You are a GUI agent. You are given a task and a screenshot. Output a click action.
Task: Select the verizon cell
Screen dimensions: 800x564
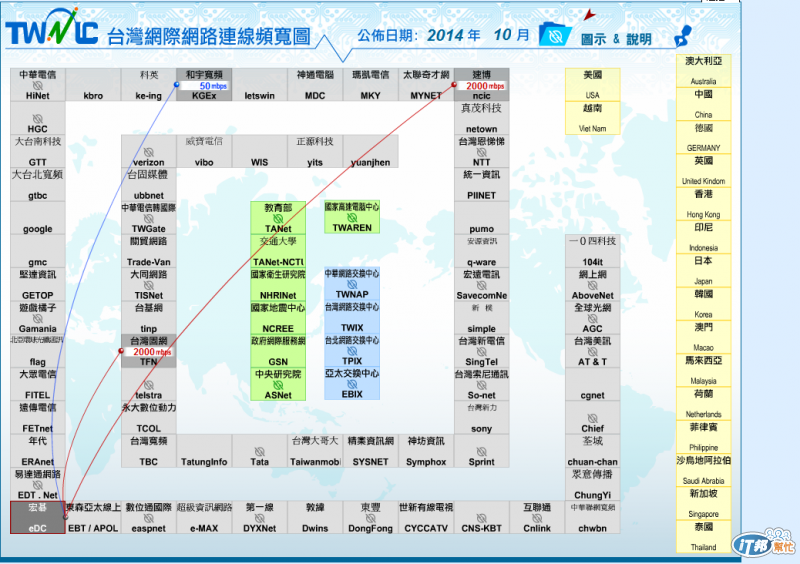pyautogui.click(x=149, y=151)
